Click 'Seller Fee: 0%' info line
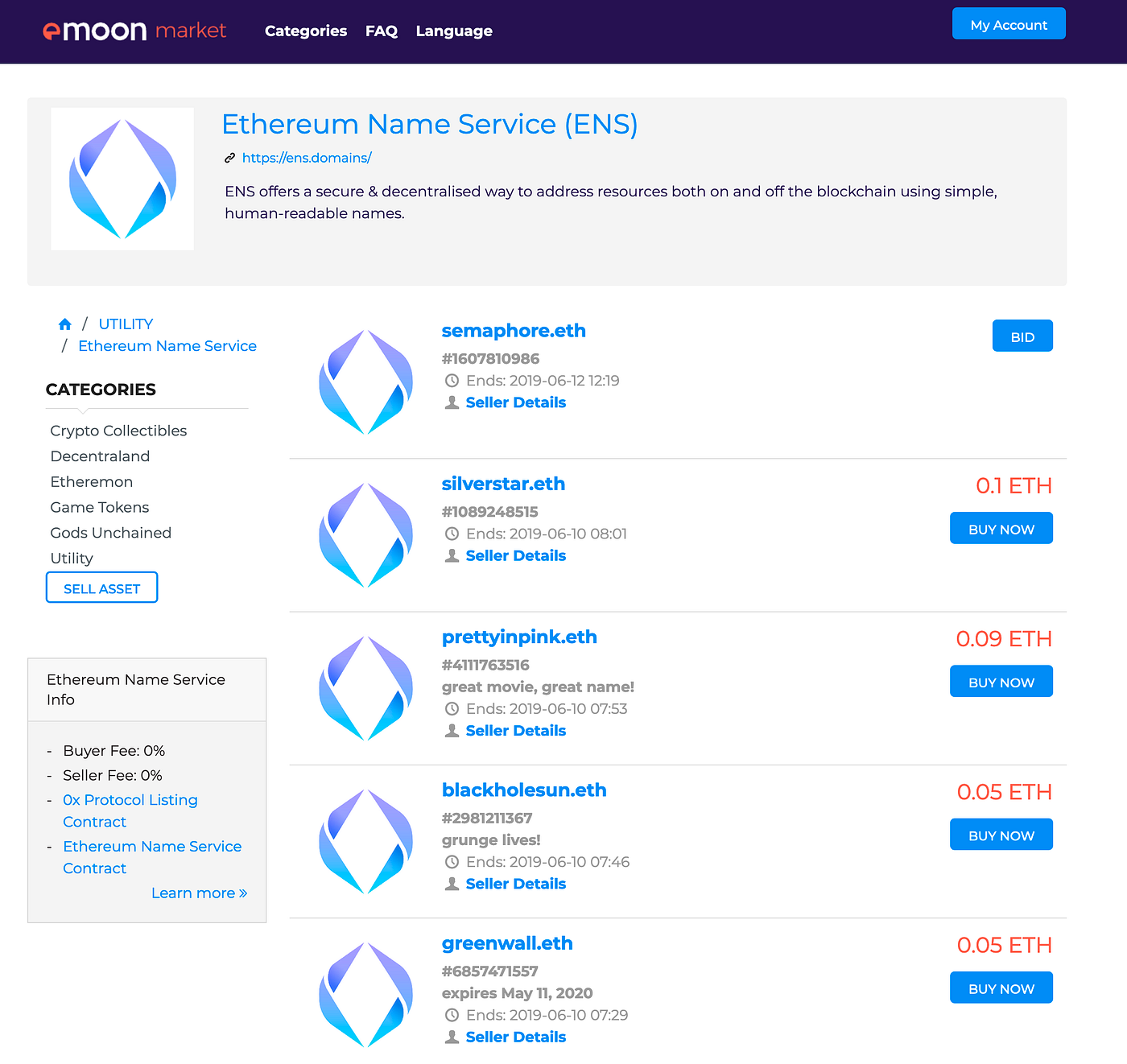This screenshot has width=1127, height=1064. 113,776
